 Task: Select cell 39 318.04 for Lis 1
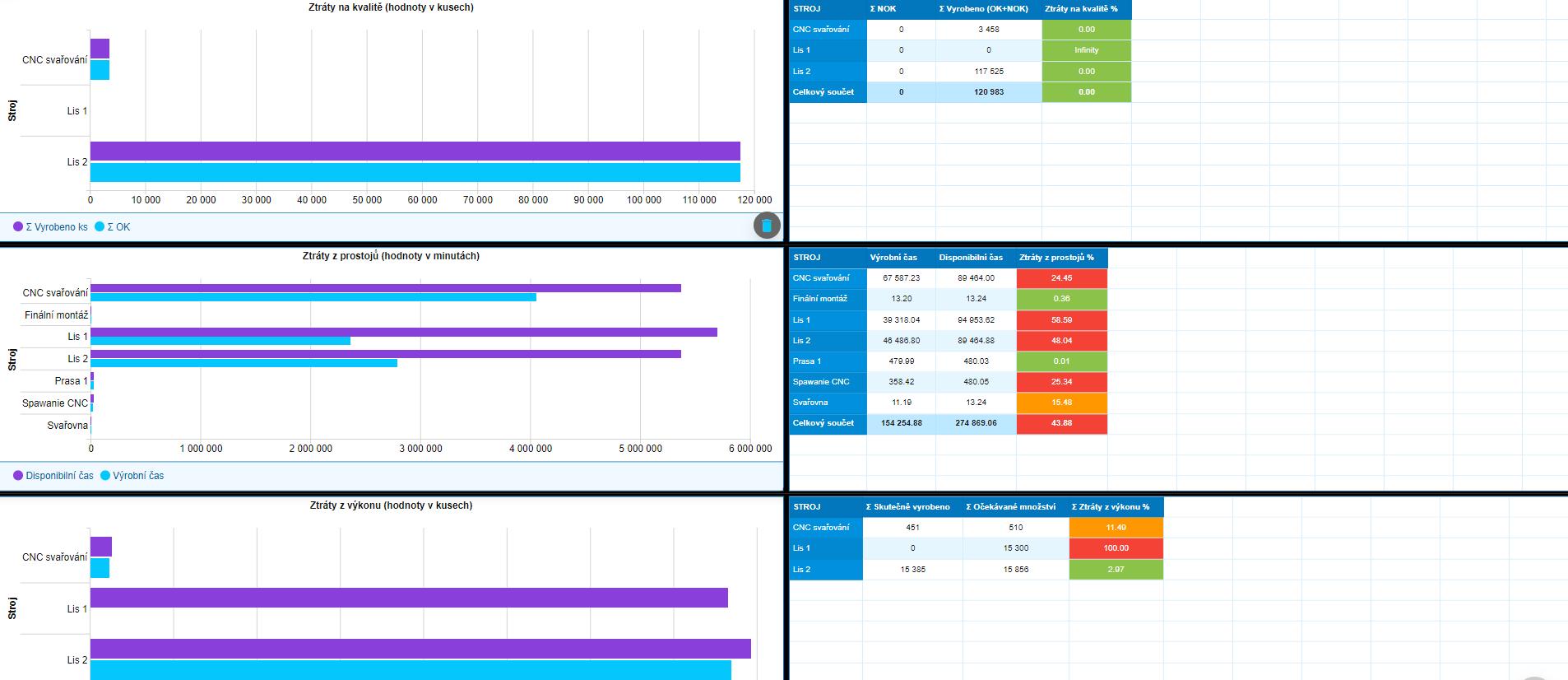click(901, 320)
